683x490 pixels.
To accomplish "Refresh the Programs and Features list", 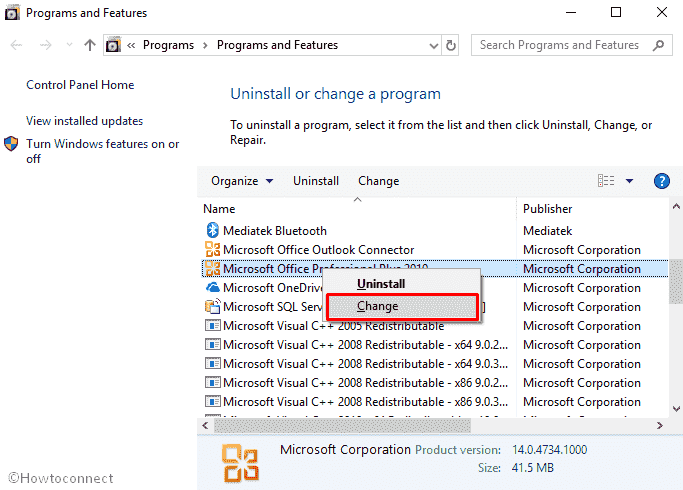I will coord(451,45).
